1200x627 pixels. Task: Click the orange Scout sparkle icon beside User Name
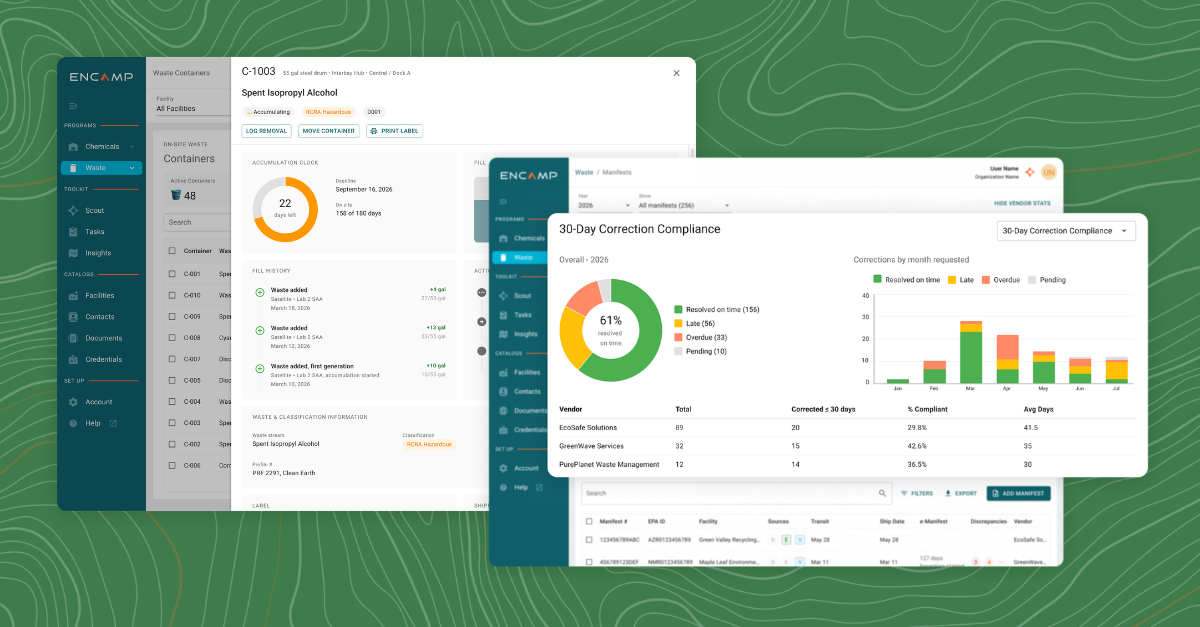click(x=1030, y=172)
